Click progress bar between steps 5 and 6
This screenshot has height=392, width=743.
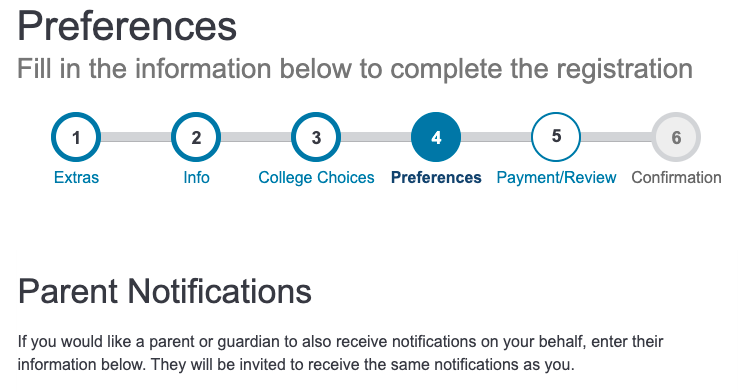tap(616, 137)
